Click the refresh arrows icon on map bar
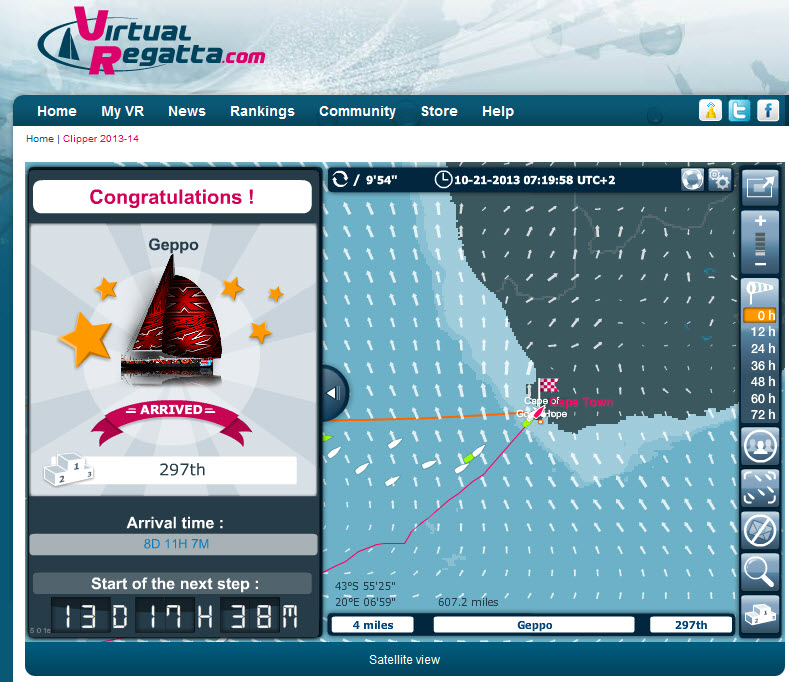The image size is (789, 682). pyautogui.click(x=340, y=179)
